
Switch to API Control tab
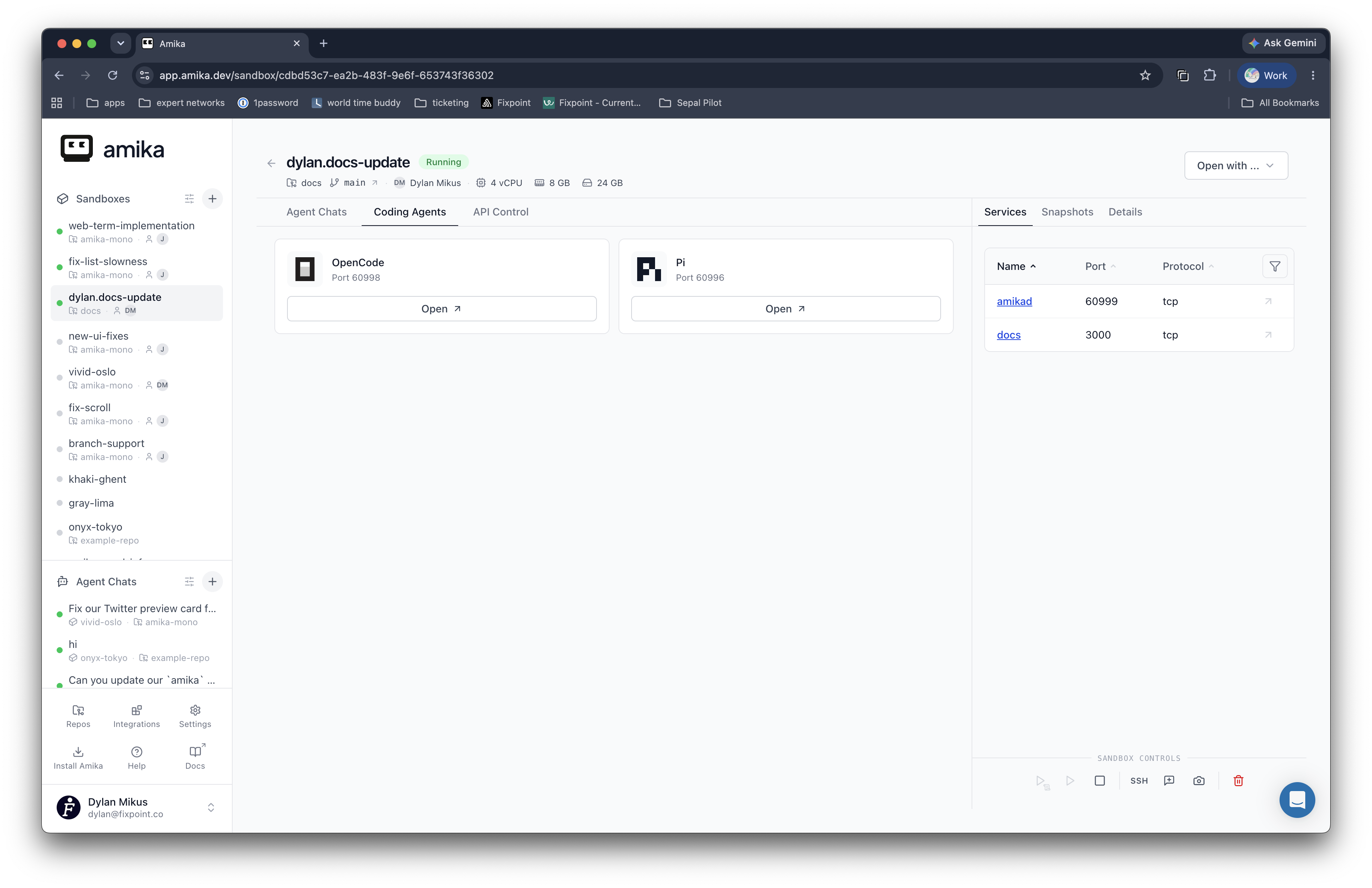click(x=500, y=212)
